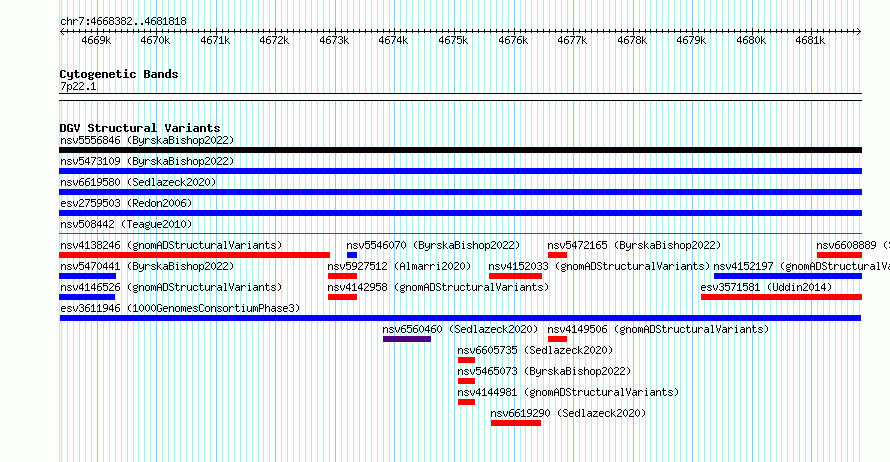Select the blue nsv4152197 variant bar

(x=788, y=276)
